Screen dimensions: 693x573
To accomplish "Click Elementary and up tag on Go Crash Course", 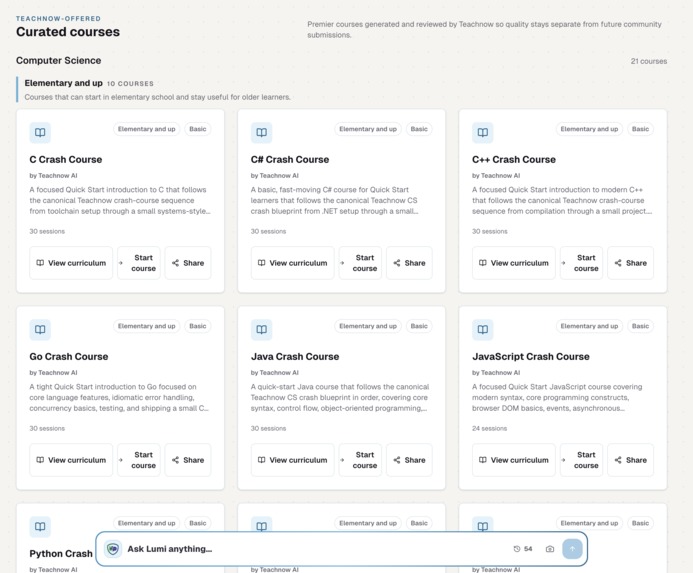I will [x=147, y=326].
